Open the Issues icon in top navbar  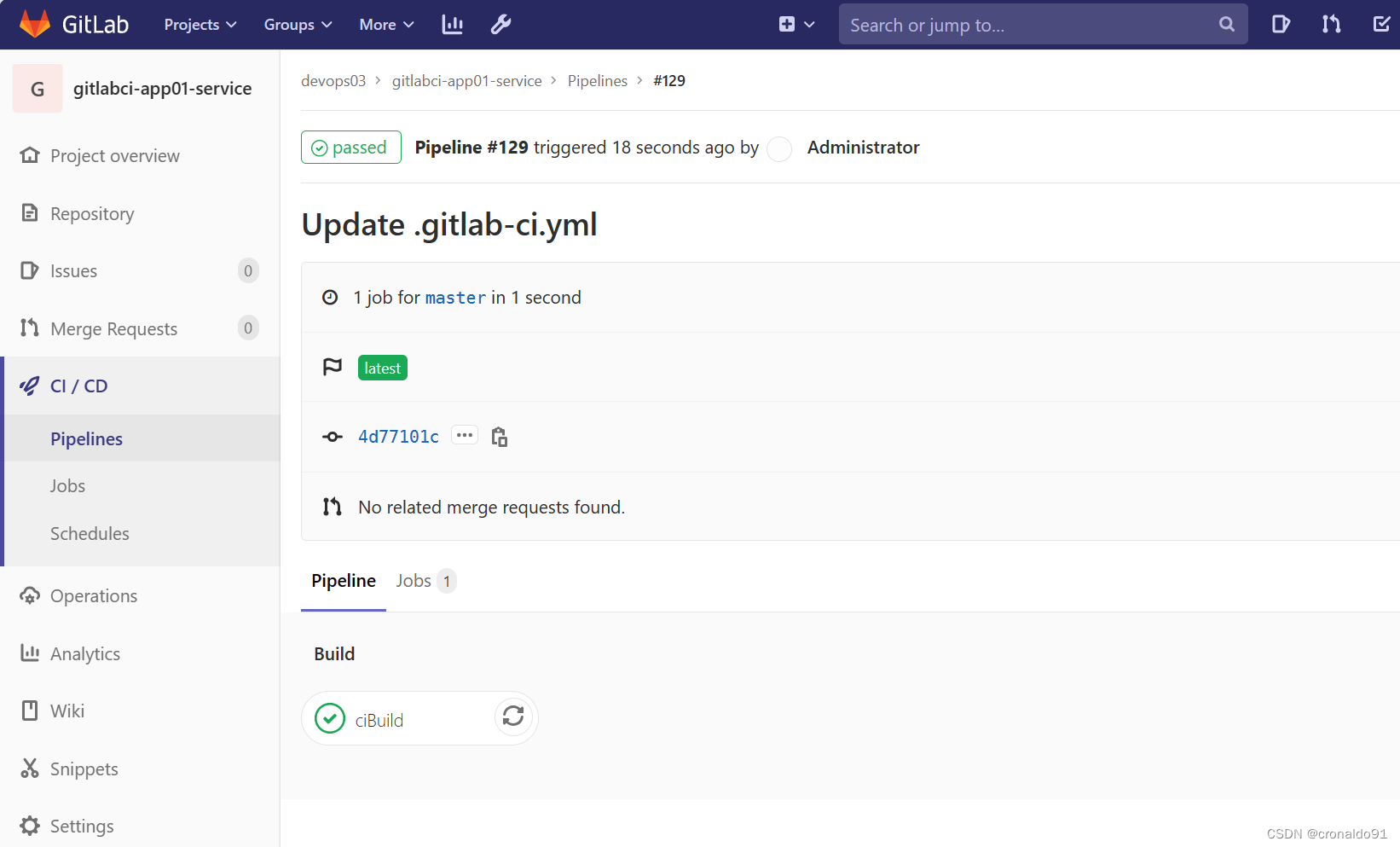click(x=1281, y=24)
